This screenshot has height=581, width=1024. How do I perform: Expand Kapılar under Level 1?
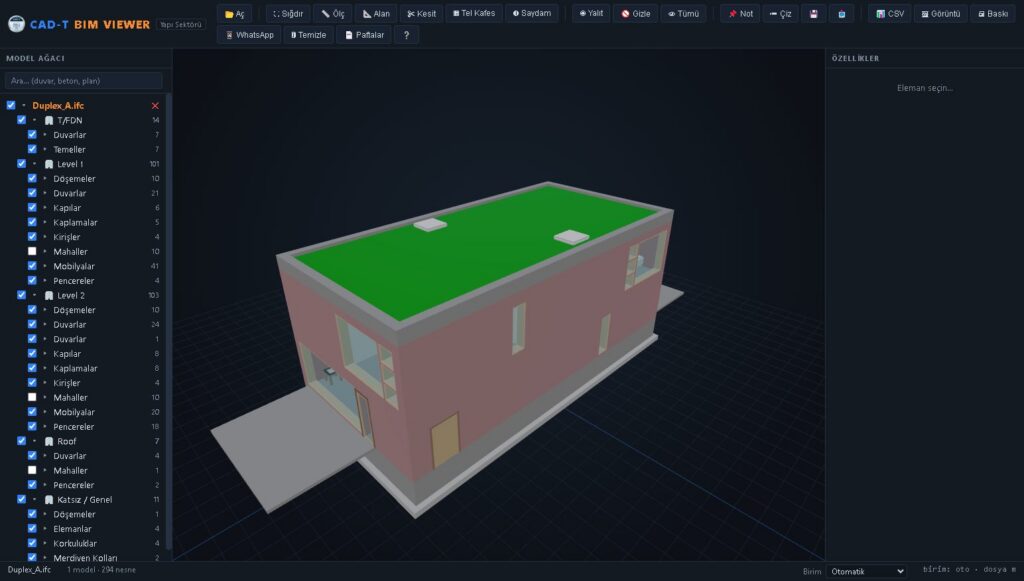45,208
